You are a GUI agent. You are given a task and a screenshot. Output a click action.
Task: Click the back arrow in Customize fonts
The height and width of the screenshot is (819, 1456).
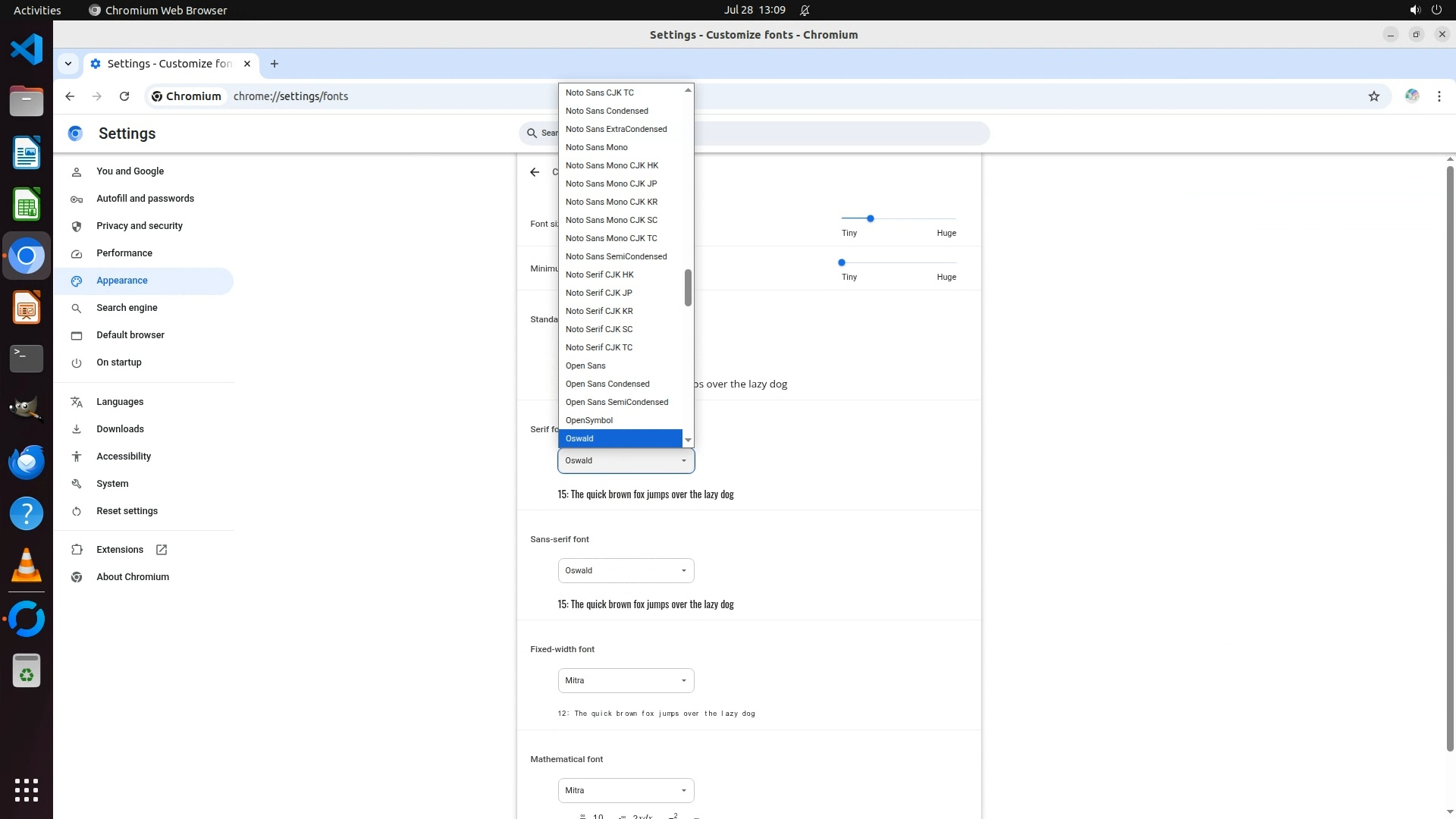pyautogui.click(x=535, y=172)
